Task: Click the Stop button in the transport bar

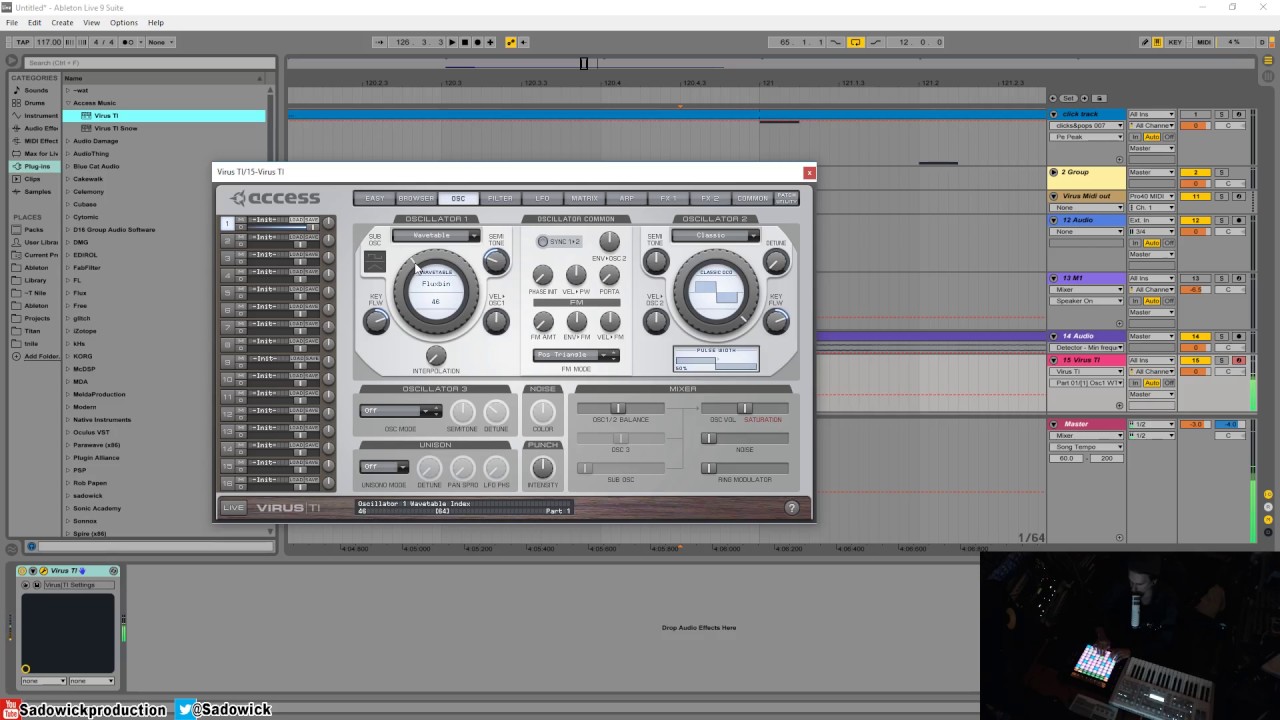Action: tap(465, 42)
